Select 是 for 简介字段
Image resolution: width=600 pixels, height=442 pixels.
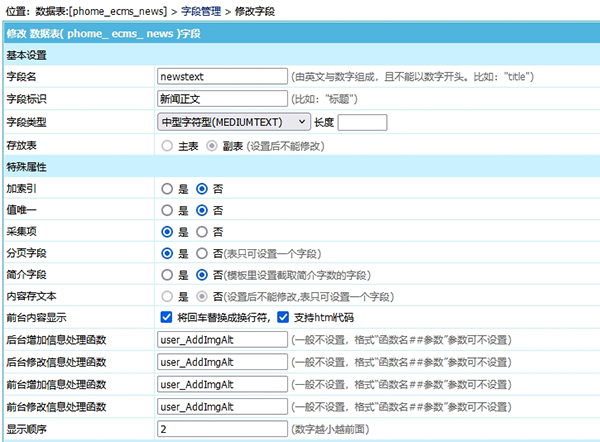pyautogui.click(x=167, y=275)
